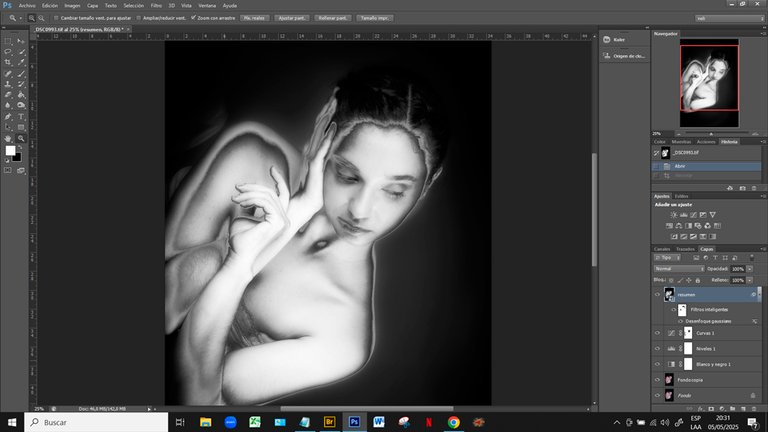The height and width of the screenshot is (432, 768).
Task: Open Historia panel flyout menu
Action: pyautogui.click(x=763, y=142)
